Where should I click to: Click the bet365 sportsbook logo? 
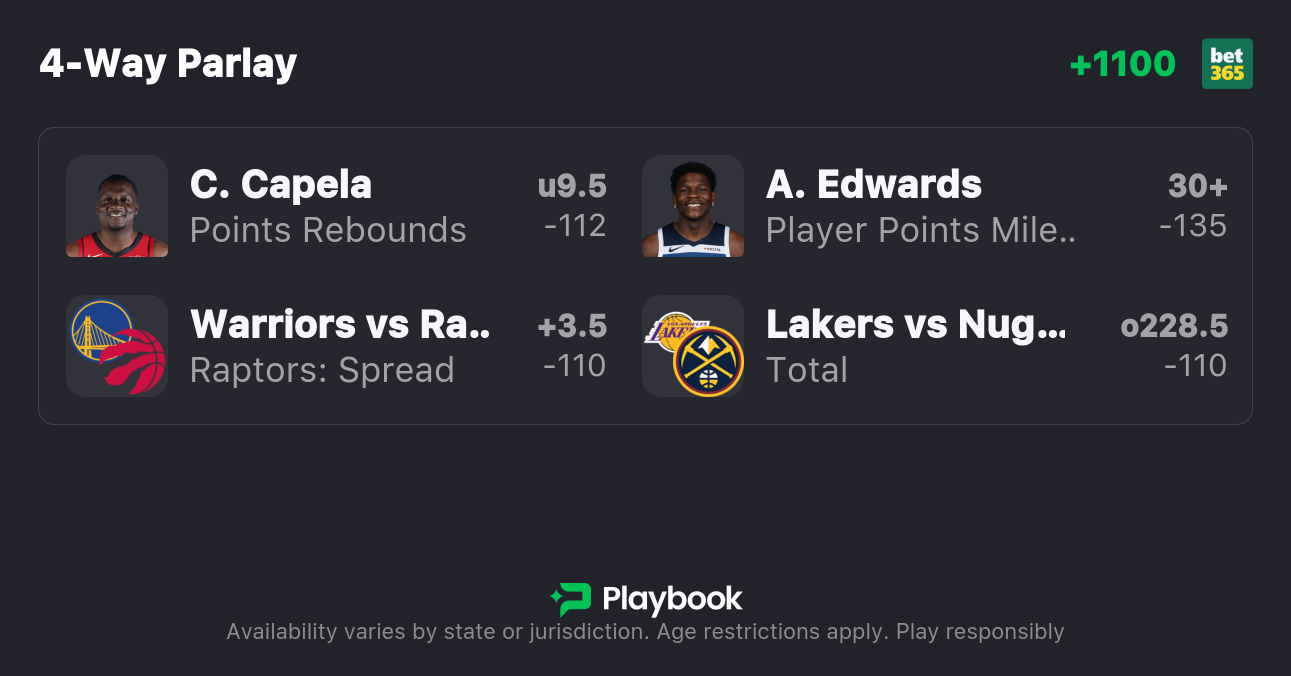pos(1227,64)
